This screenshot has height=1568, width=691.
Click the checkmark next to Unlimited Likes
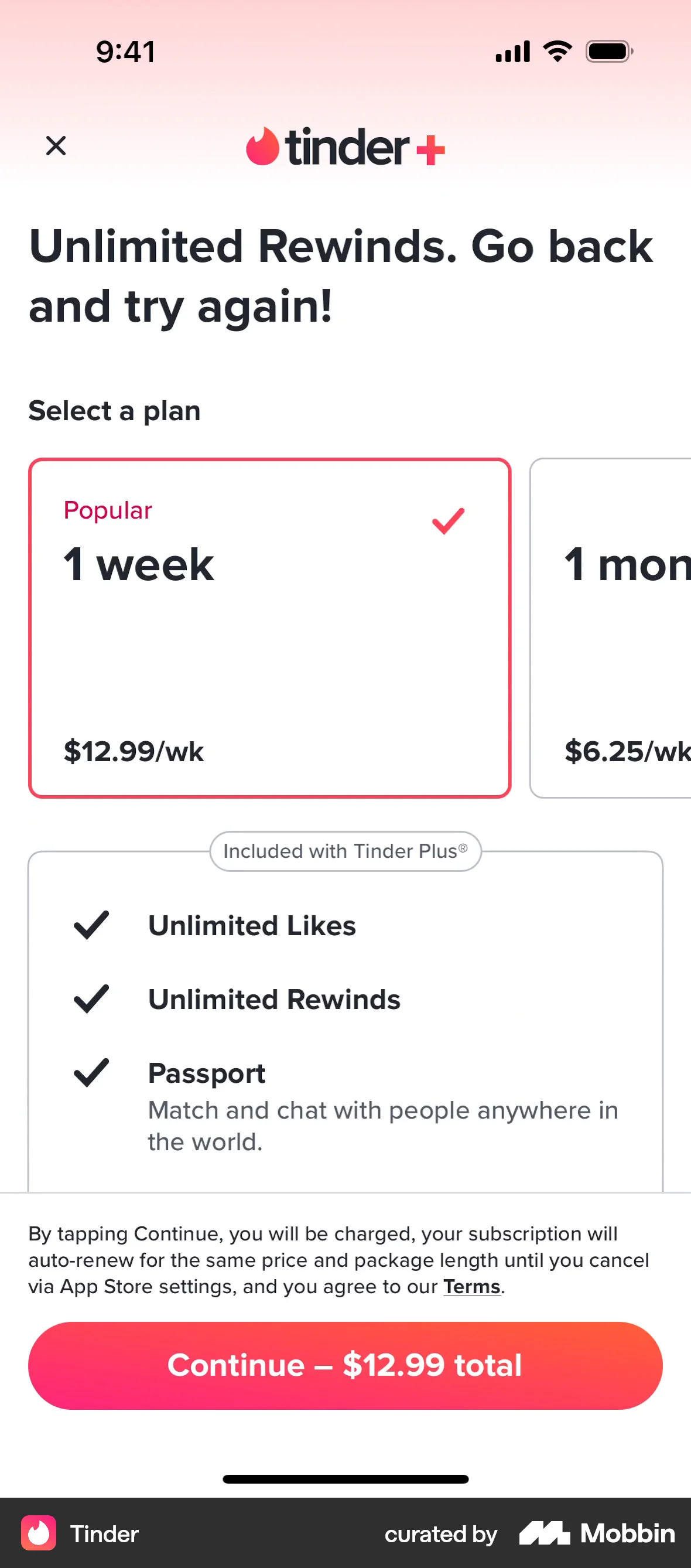91,925
